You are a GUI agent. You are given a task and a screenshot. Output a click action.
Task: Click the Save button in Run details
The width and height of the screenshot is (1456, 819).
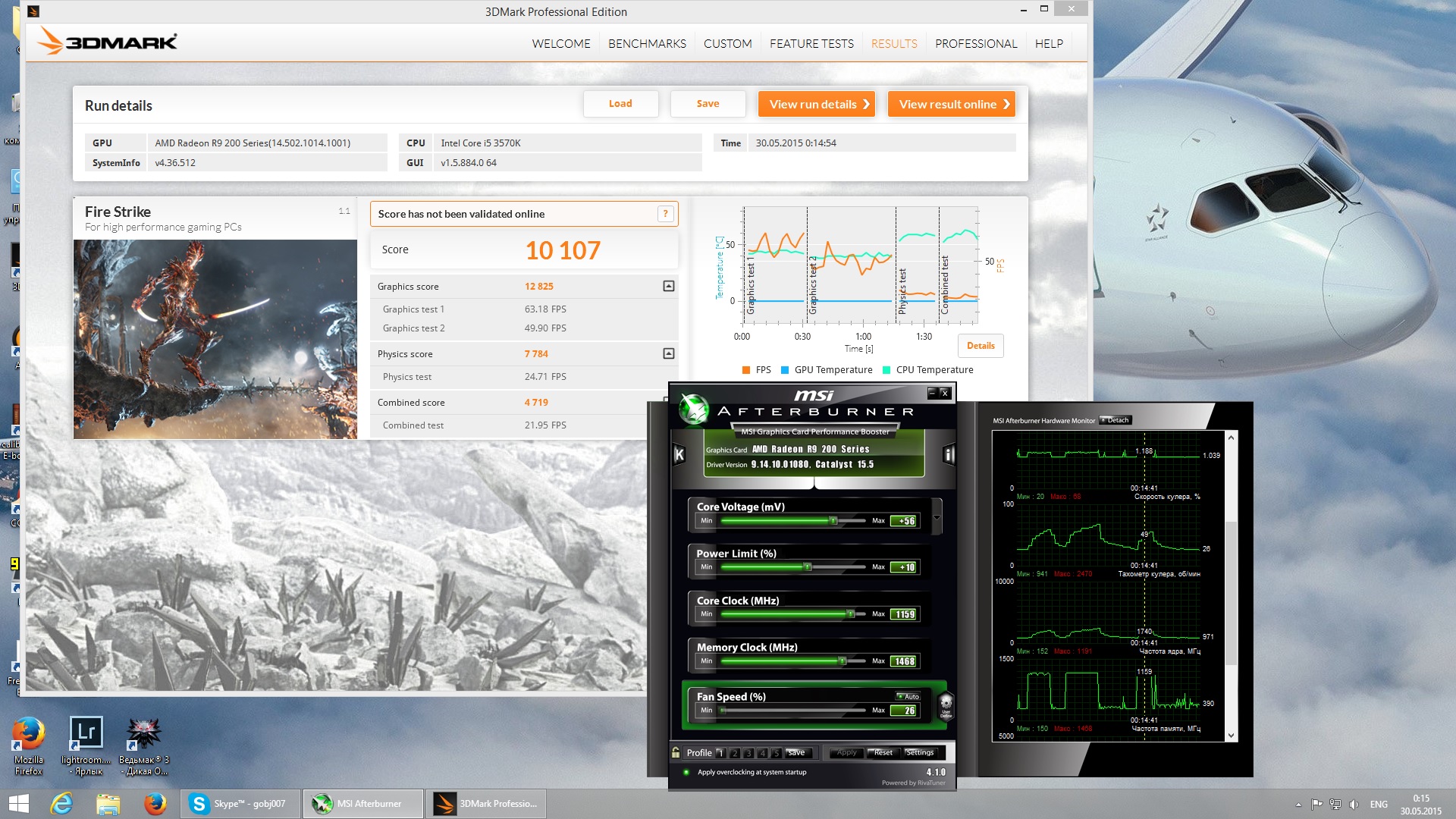pyautogui.click(x=708, y=104)
